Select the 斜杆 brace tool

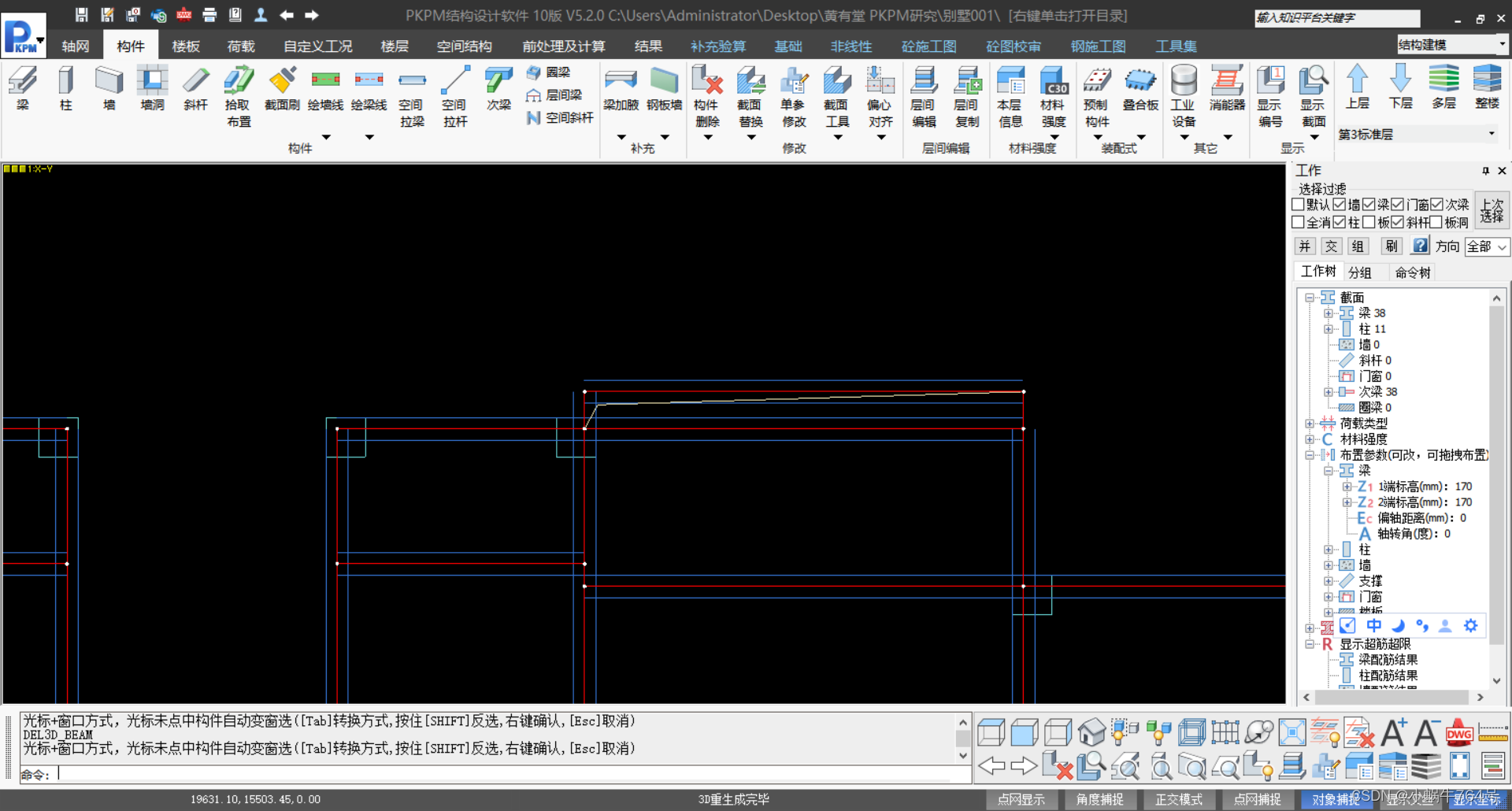pos(196,87)
